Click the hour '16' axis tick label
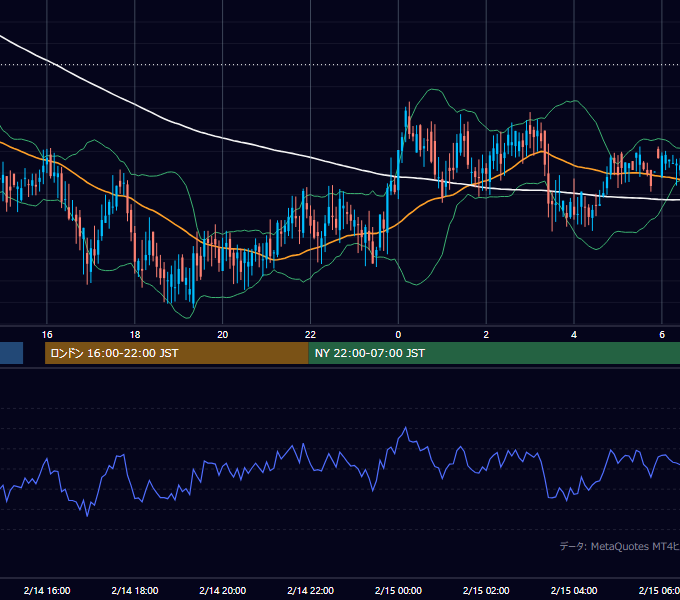This screenshot has height=600, width=680. point(47,334)
